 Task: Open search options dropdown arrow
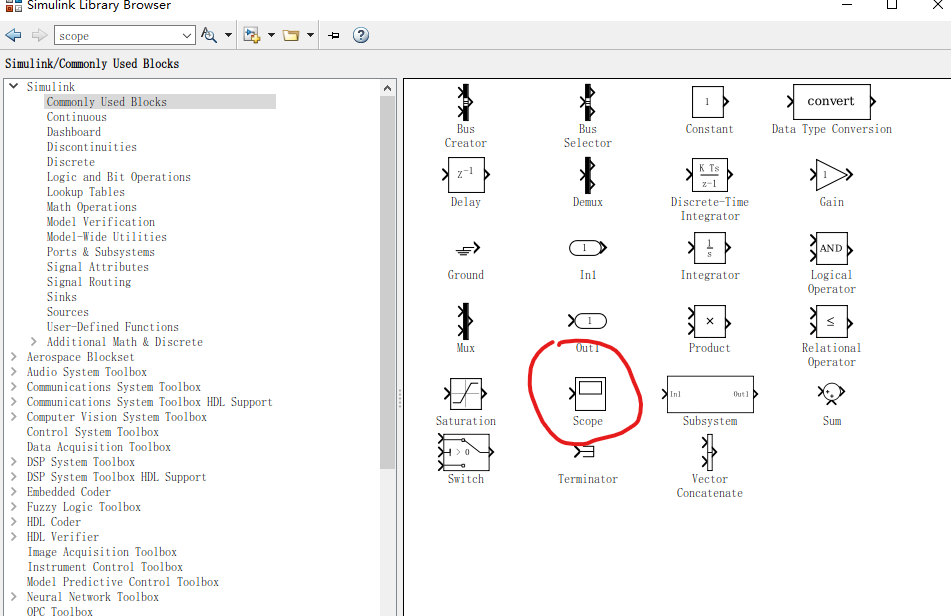[x=228, y=35]
